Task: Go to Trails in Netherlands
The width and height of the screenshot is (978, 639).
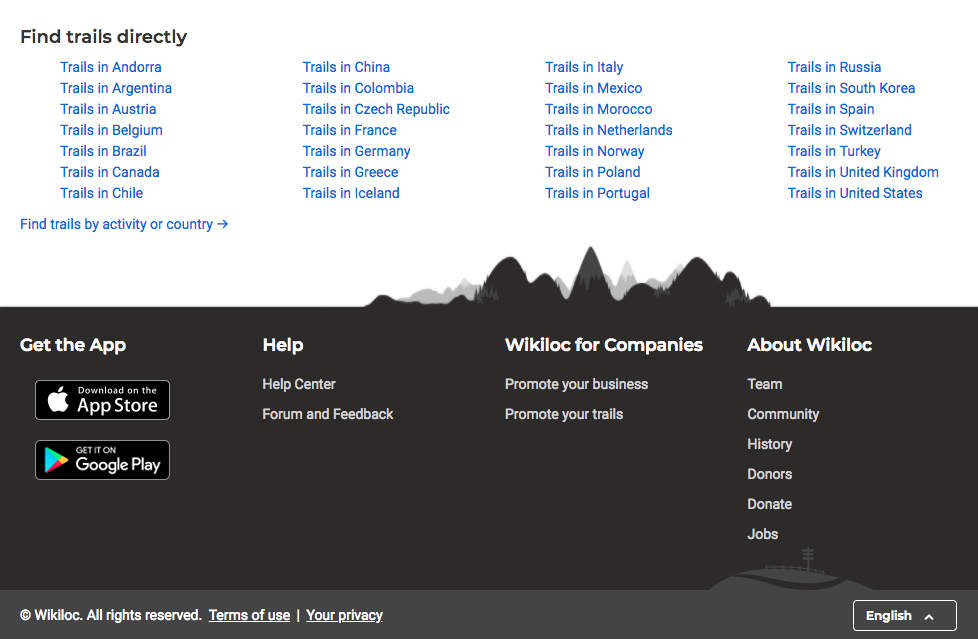Action: (x=609, y=130)
